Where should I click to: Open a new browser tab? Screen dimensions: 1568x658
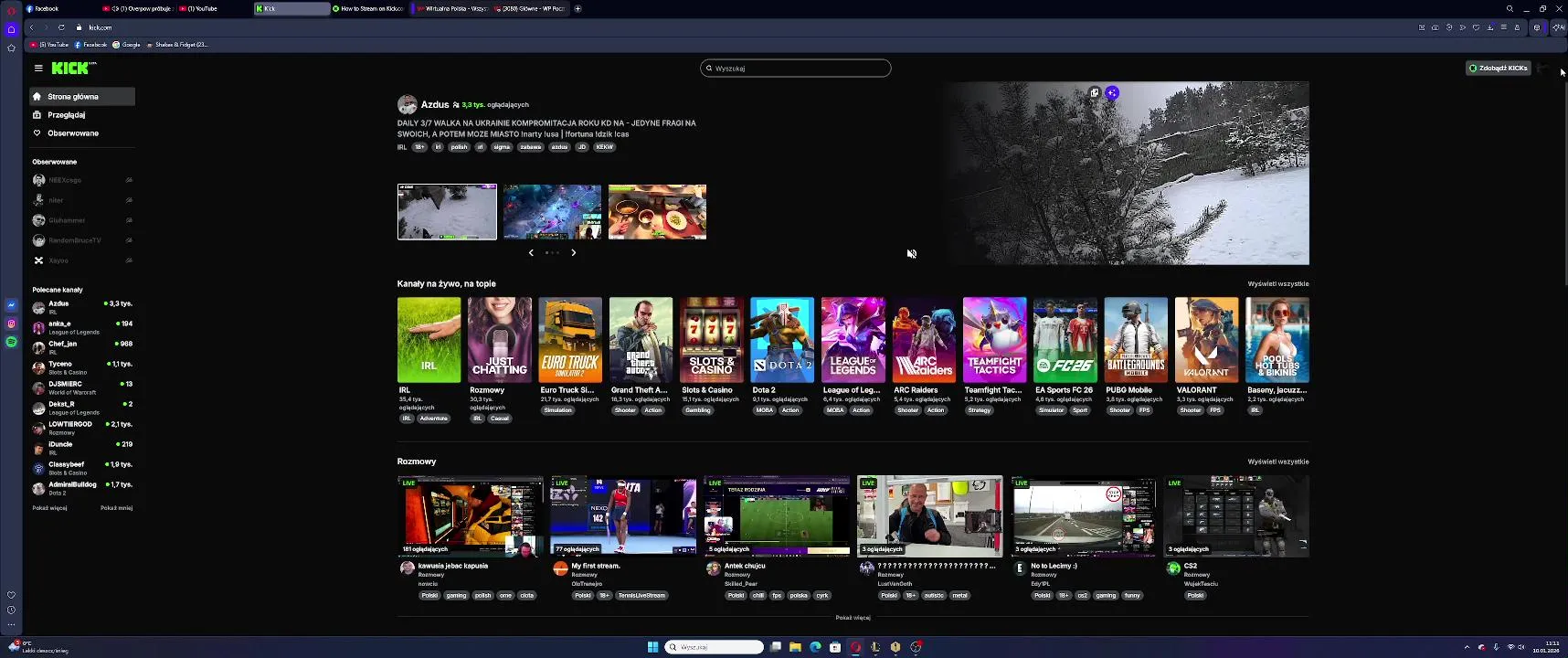click(577, 8)
